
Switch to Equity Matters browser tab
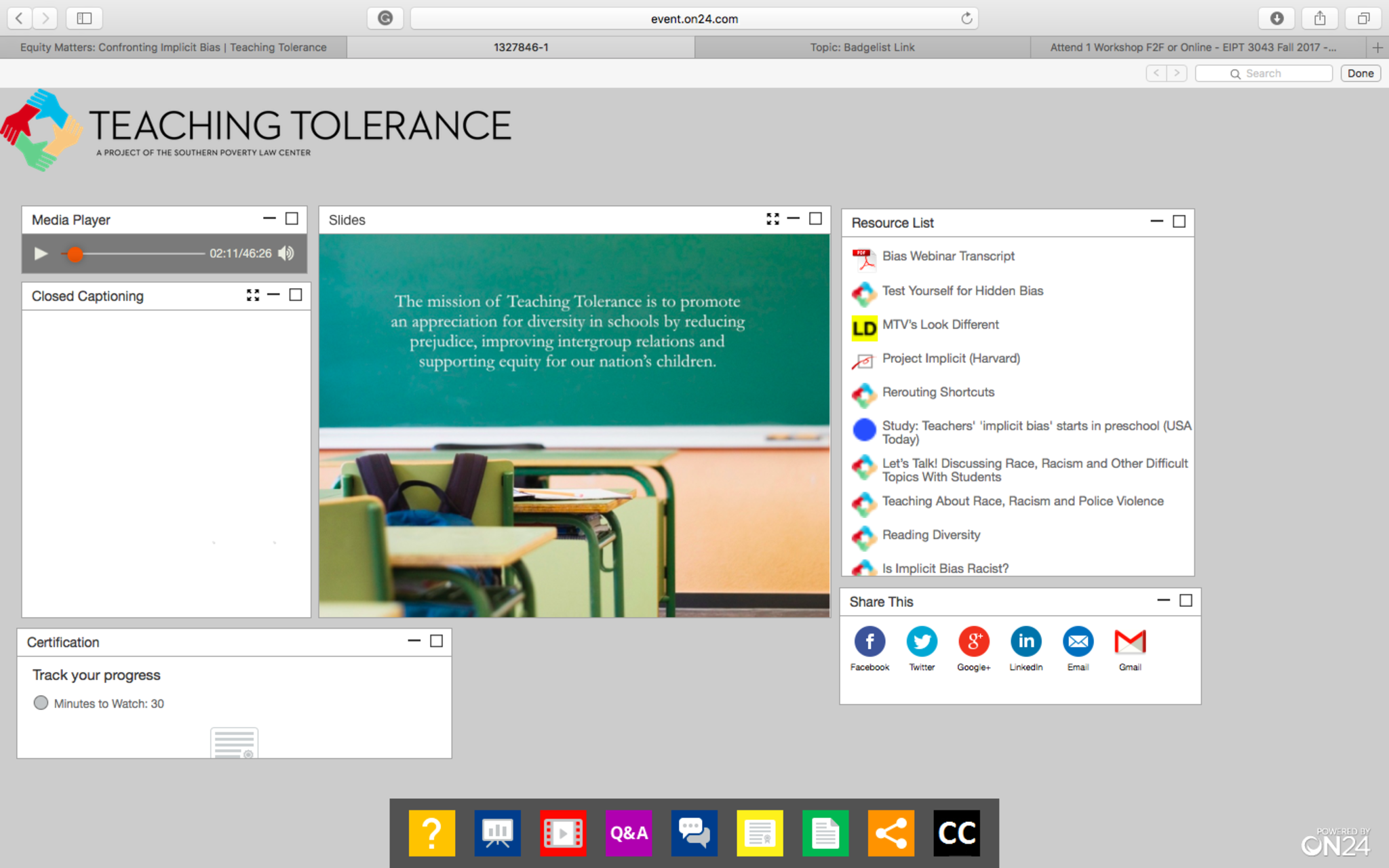pyautogui.click(x=174, y=47)
